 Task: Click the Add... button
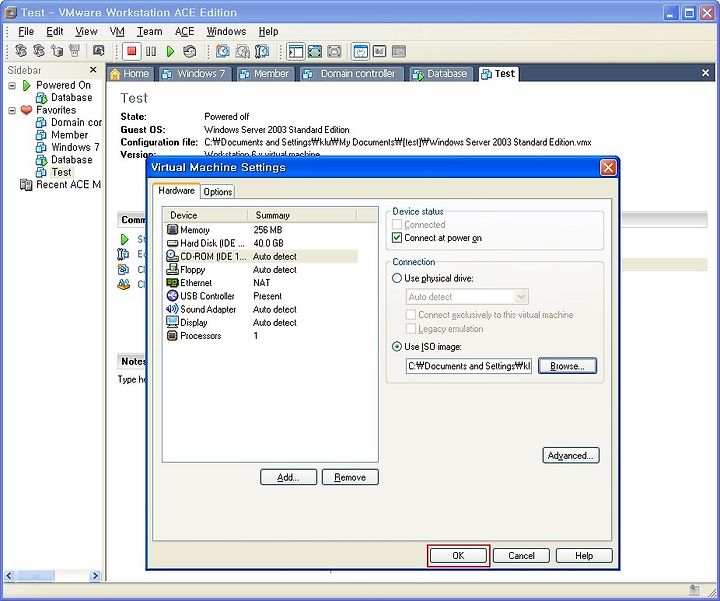288,477
